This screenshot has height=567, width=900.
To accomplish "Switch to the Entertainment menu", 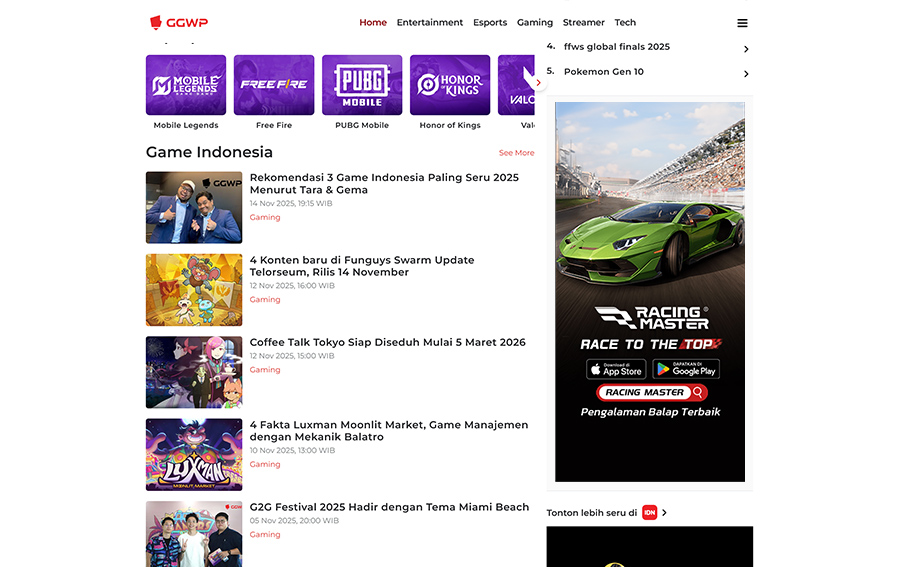I will (x=430, y=22).
